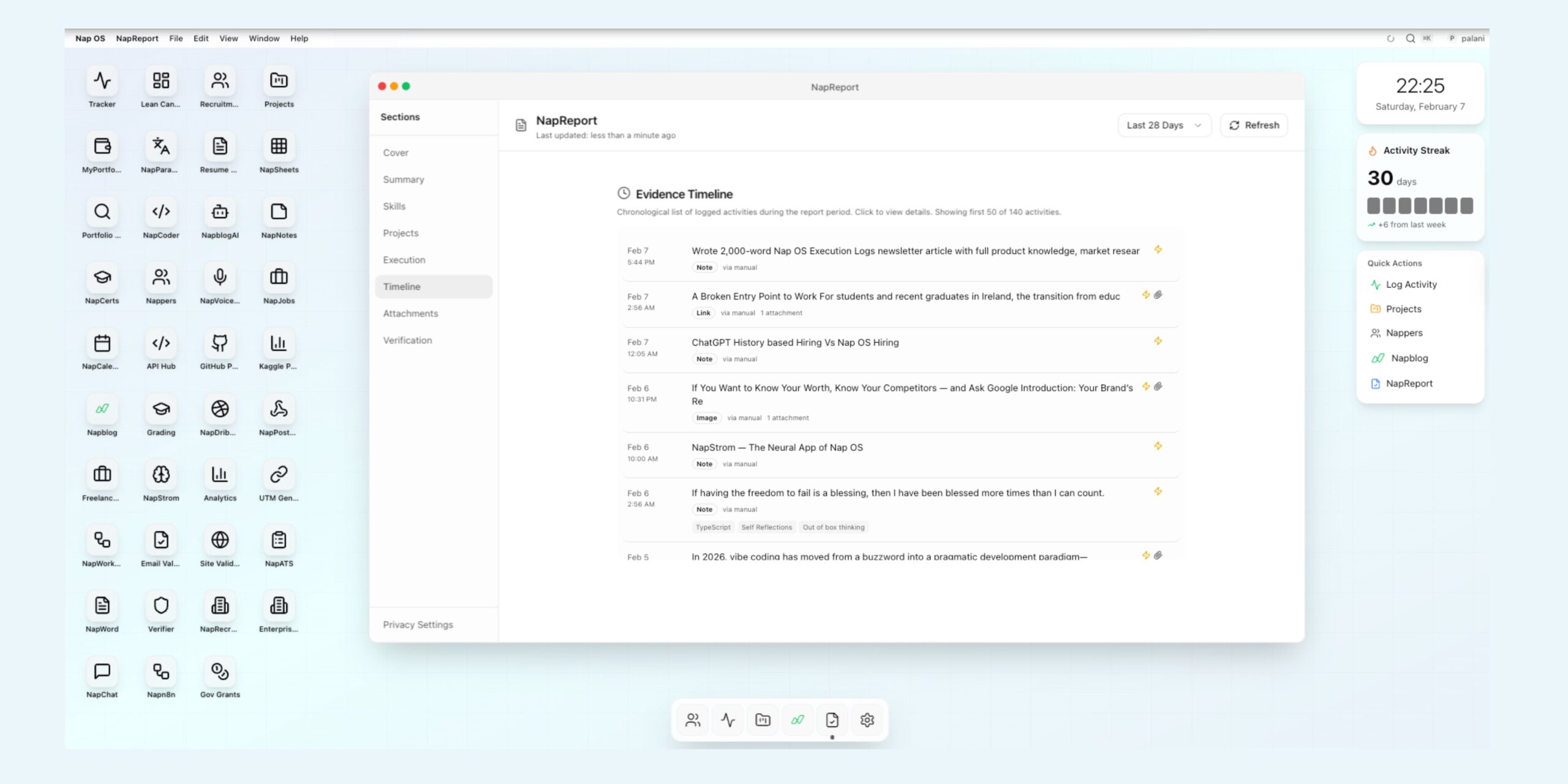Open the Window menu
1568x784 pixels.
tap(264, 38)
